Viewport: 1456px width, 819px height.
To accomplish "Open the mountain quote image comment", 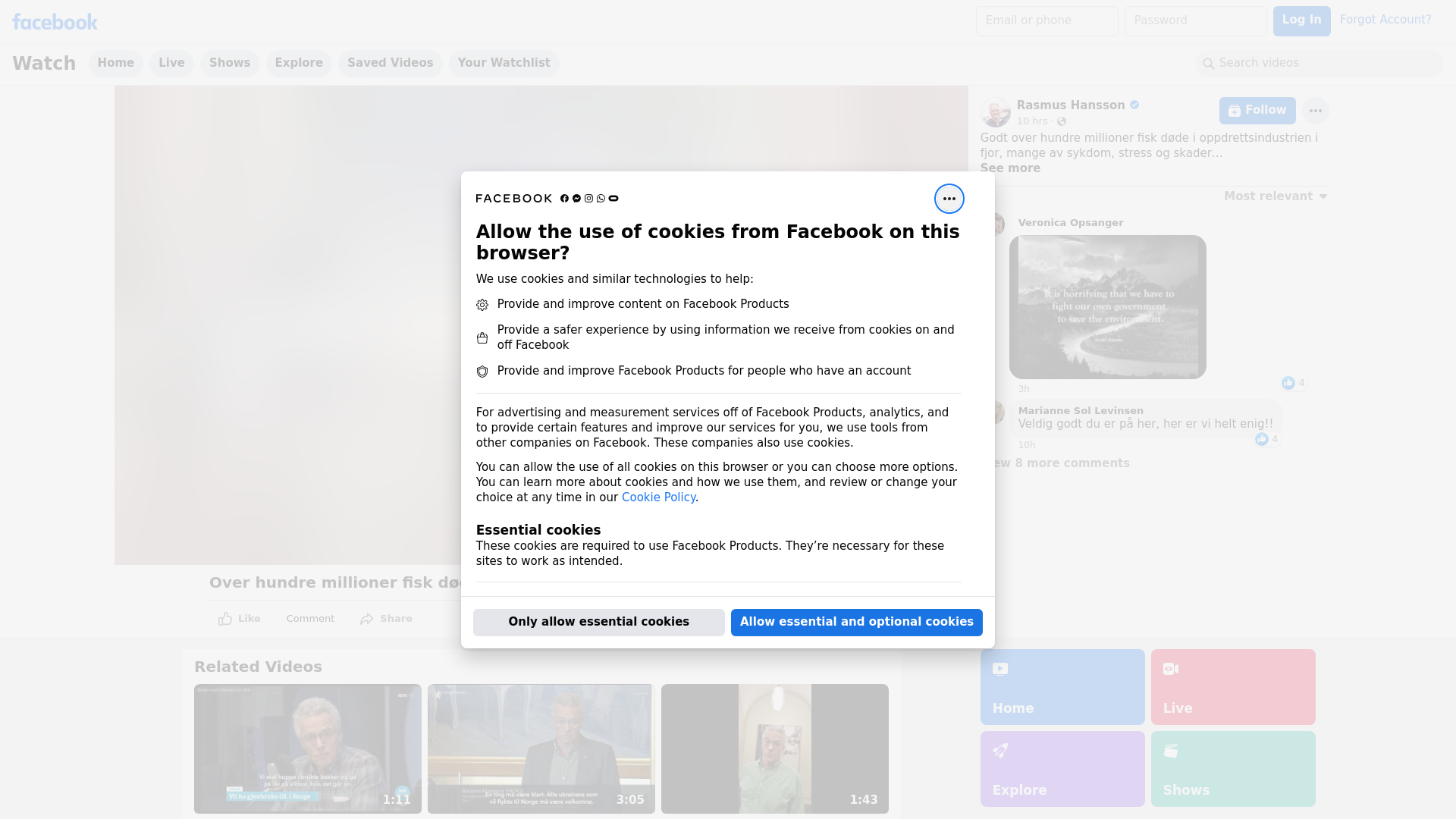I will tap(1107, 307).
